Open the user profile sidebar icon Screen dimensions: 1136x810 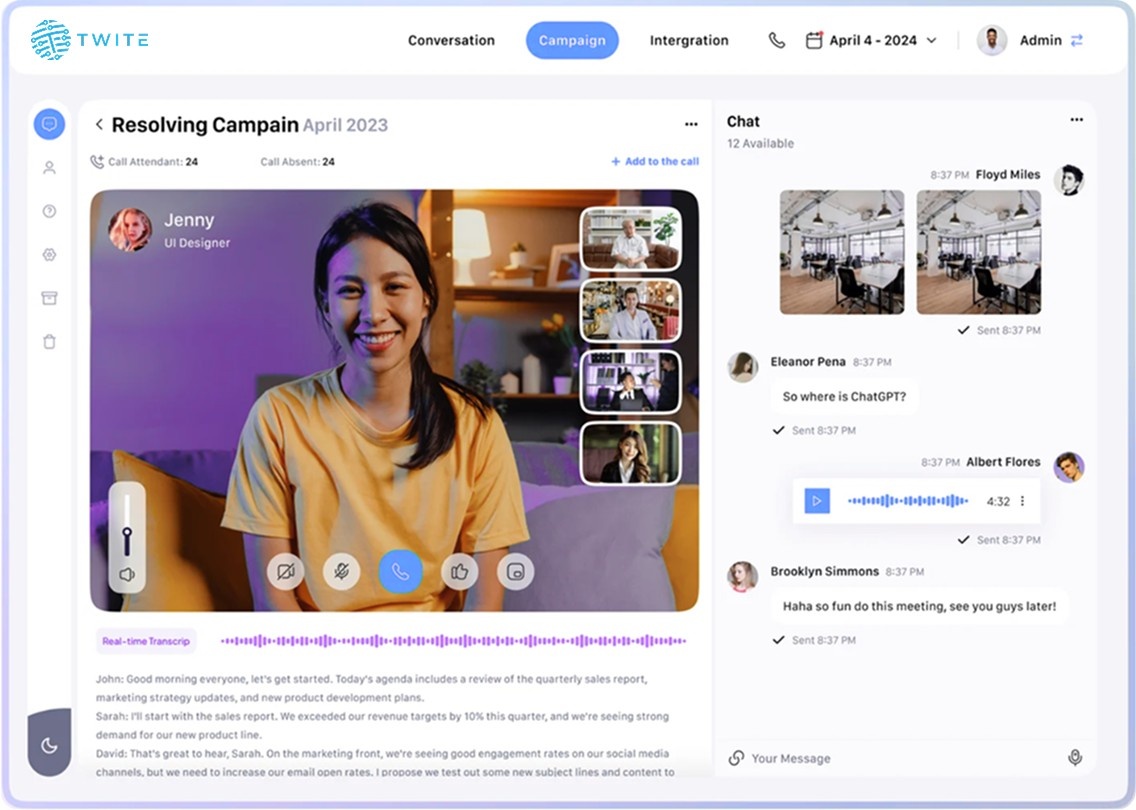(49, 168)
